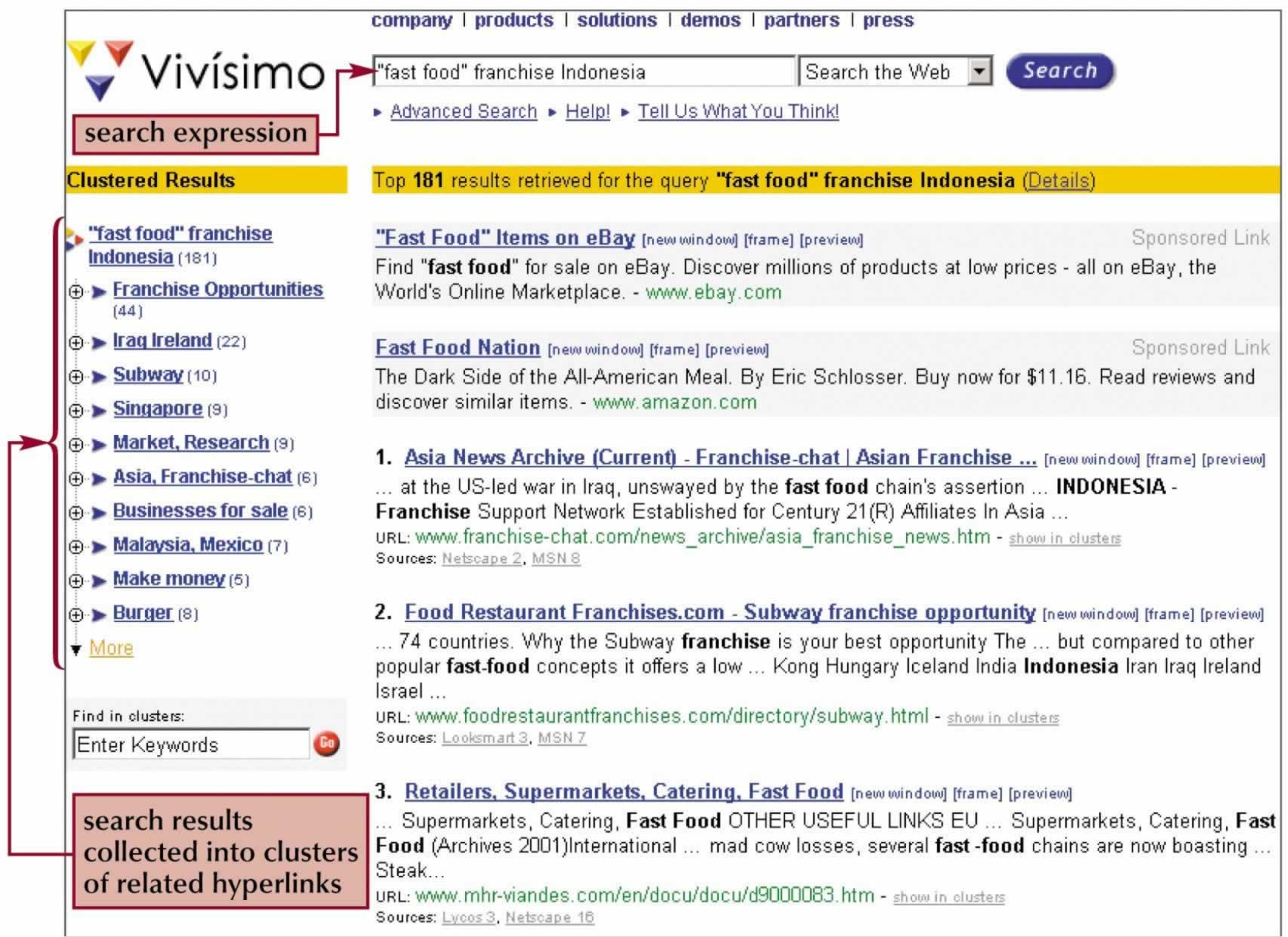This screenshot has height=937, width=1288.
Task: Open the Subway cluster link
Action: pyautogui.click(x=148, y=374)
